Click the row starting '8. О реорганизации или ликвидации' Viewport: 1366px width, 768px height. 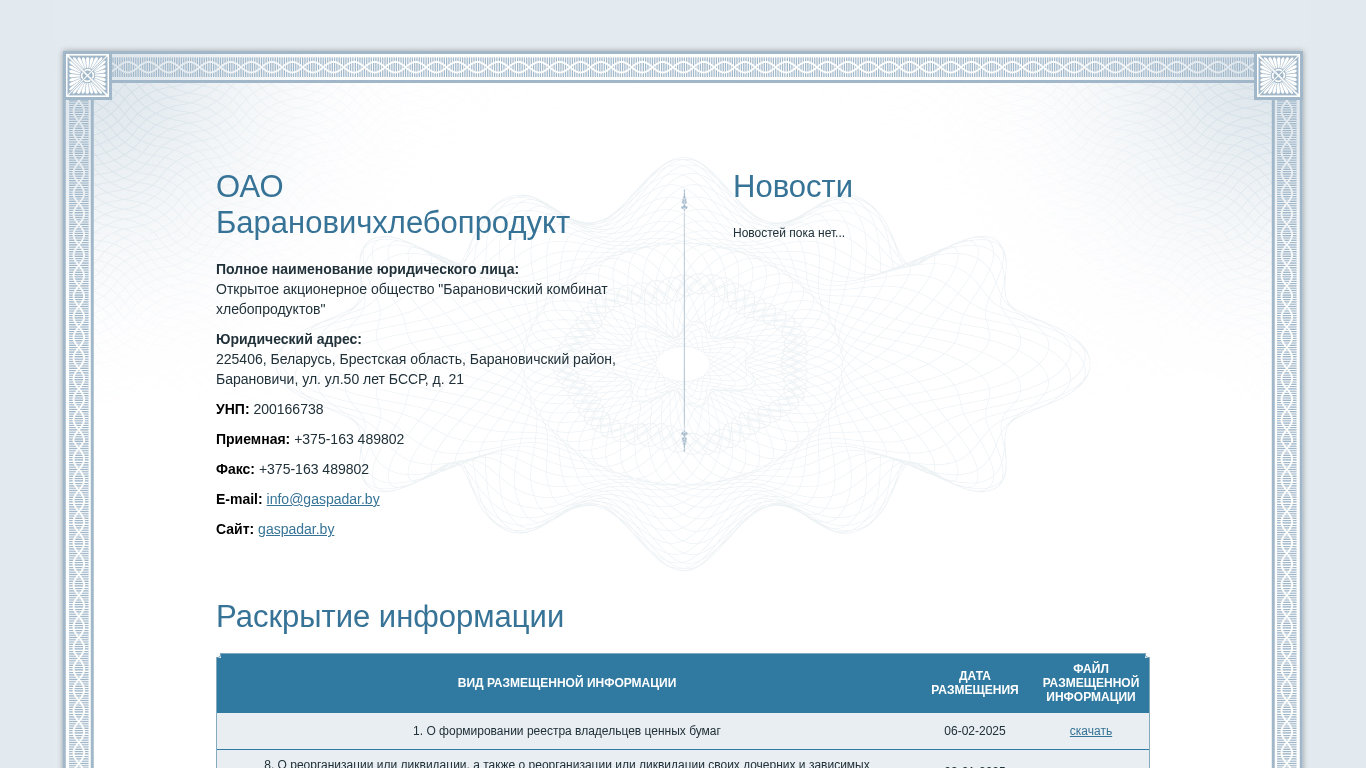566,763
